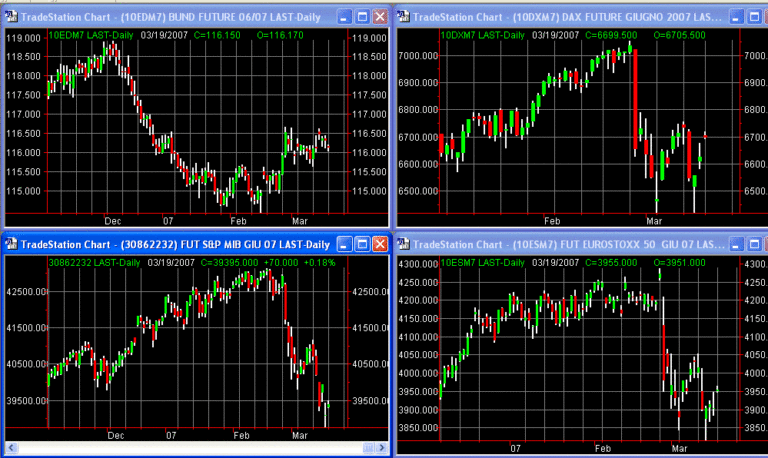Close the FUT S&P MIB chart window
The image size is (768, 458).
tap(379, 244)
